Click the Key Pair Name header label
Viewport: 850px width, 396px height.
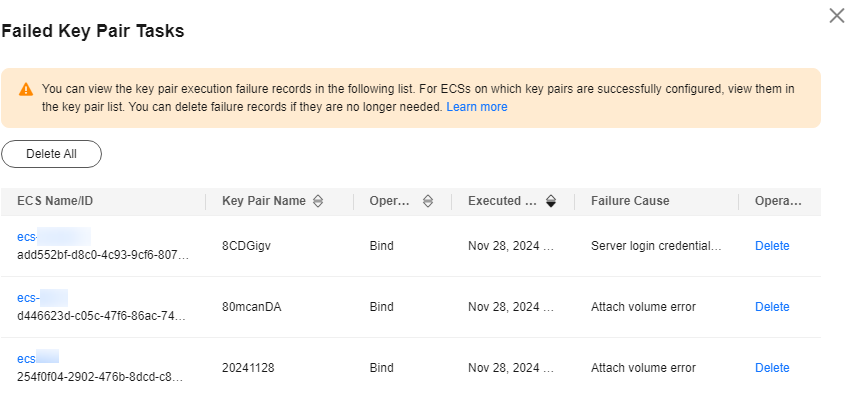point(264,201)
